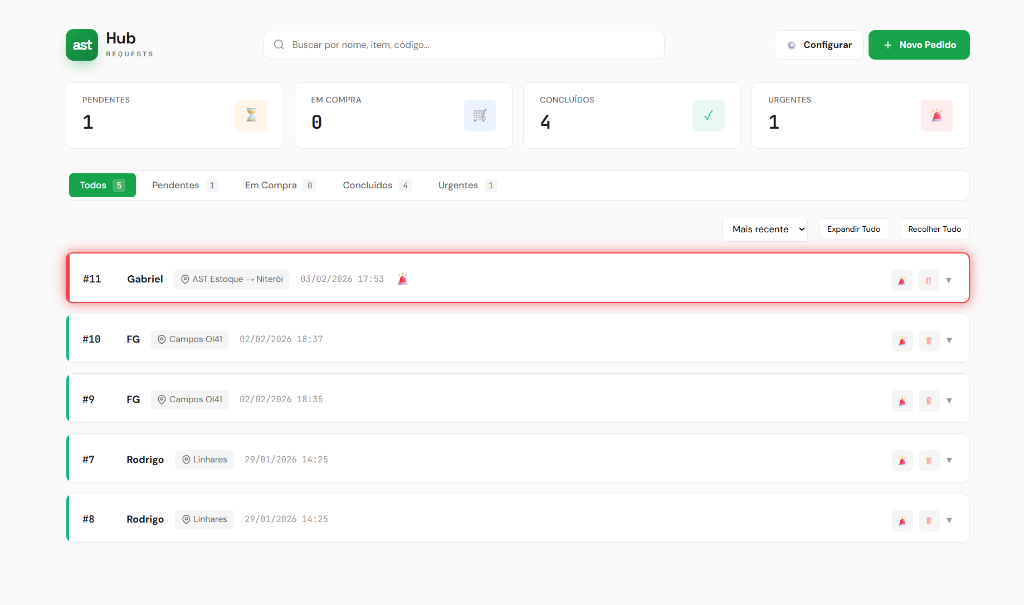Open the Mais recente sort dropdown
The height and width of the screenshot is (605, 1024).
point(765,229)
